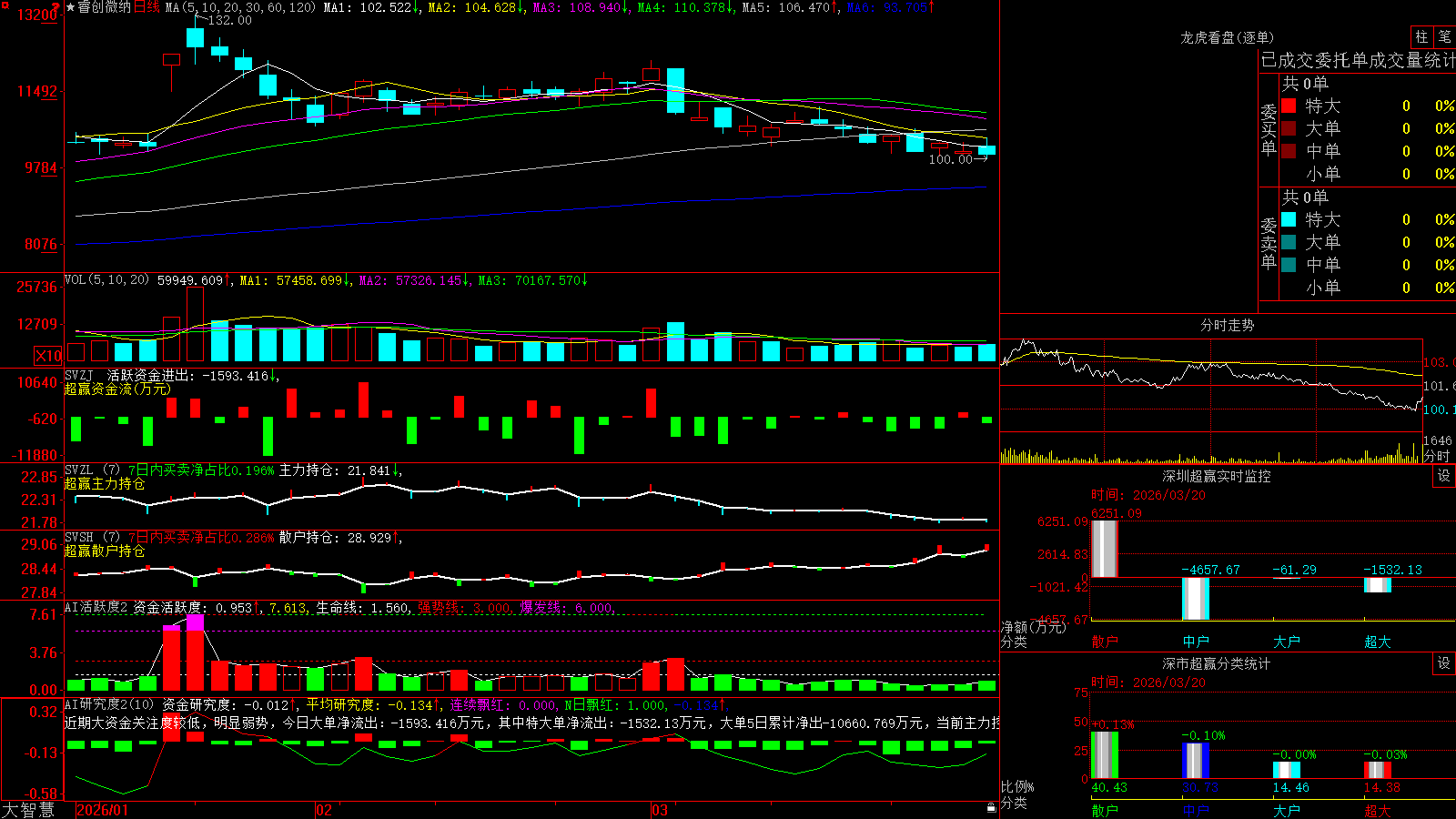Click the X10 volume scale toggle
The width and height of the screenshot is (1456, 819).
tap(48, 356)
